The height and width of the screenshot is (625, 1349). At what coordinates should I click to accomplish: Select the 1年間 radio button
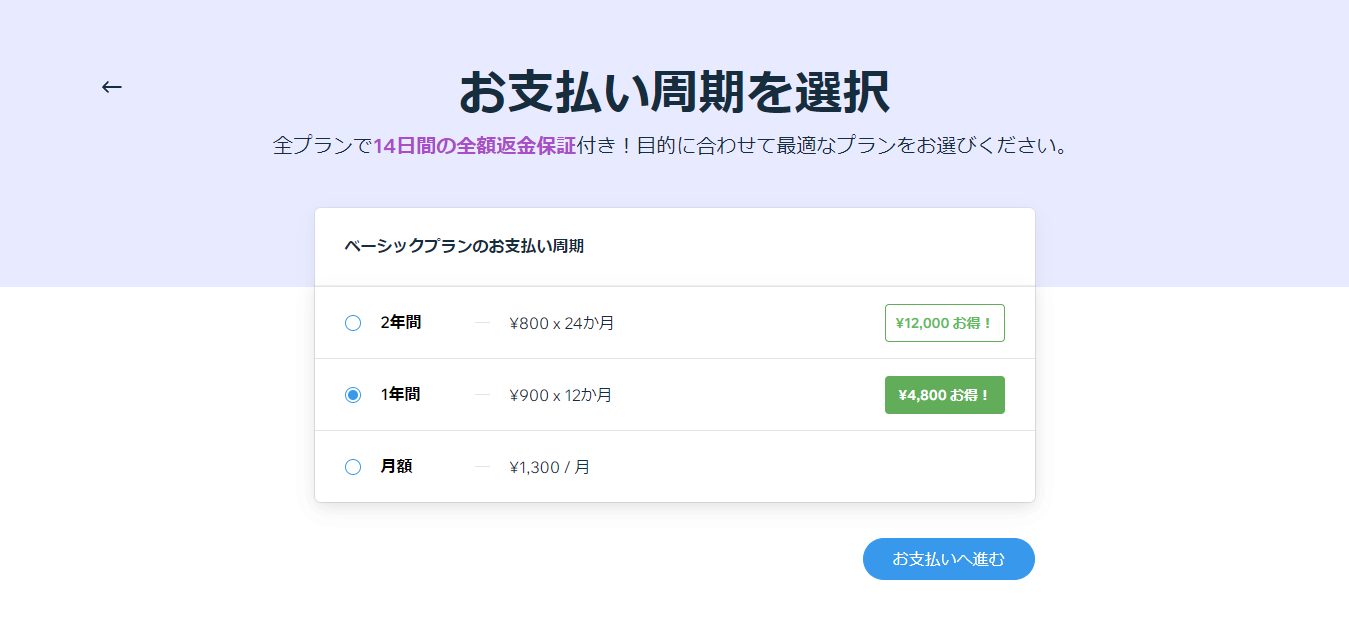tap(353, 395)
